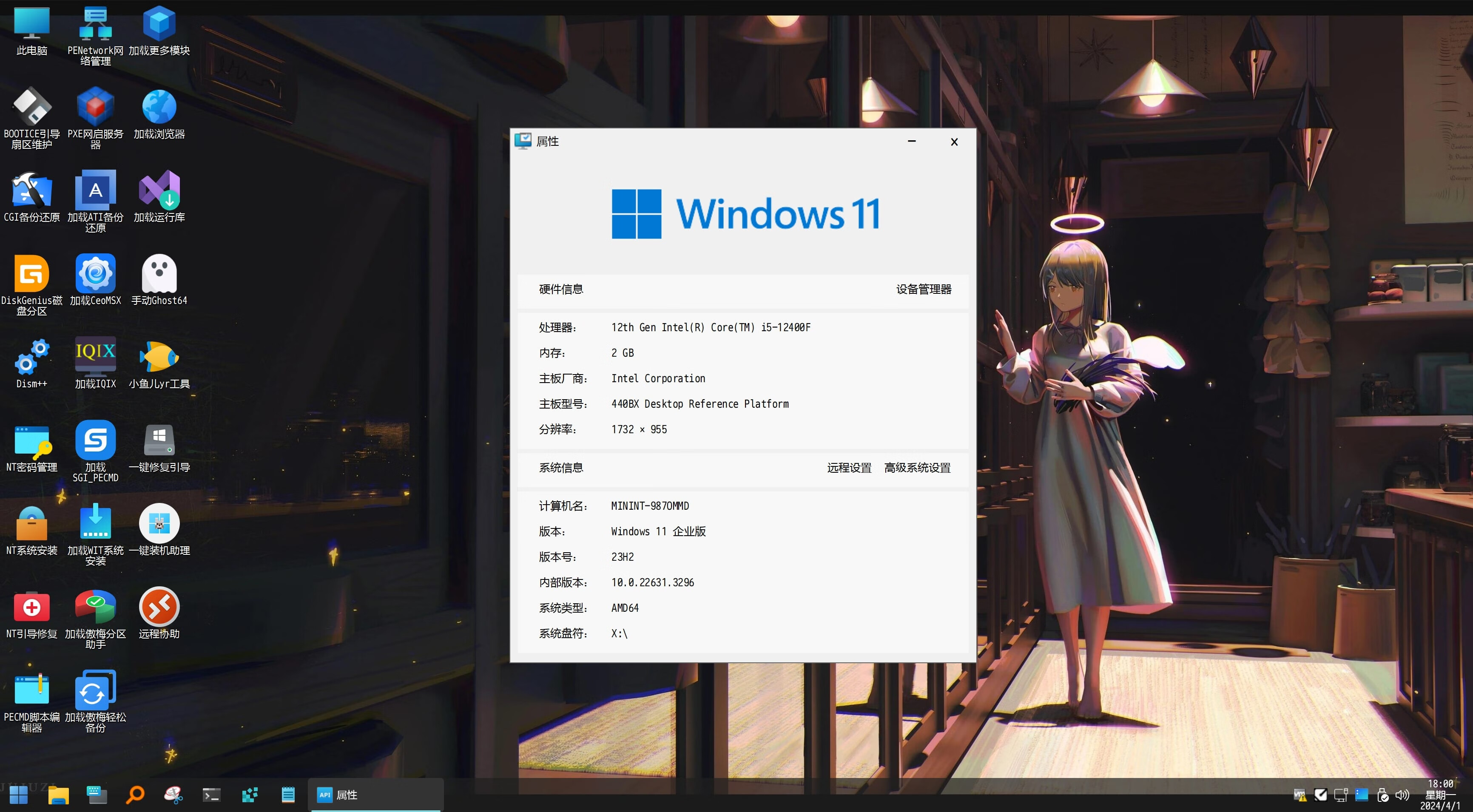Select the 加载更多模块 desktop icon
The width and height of the screenshot is (1473, 812).
(159, 31)
